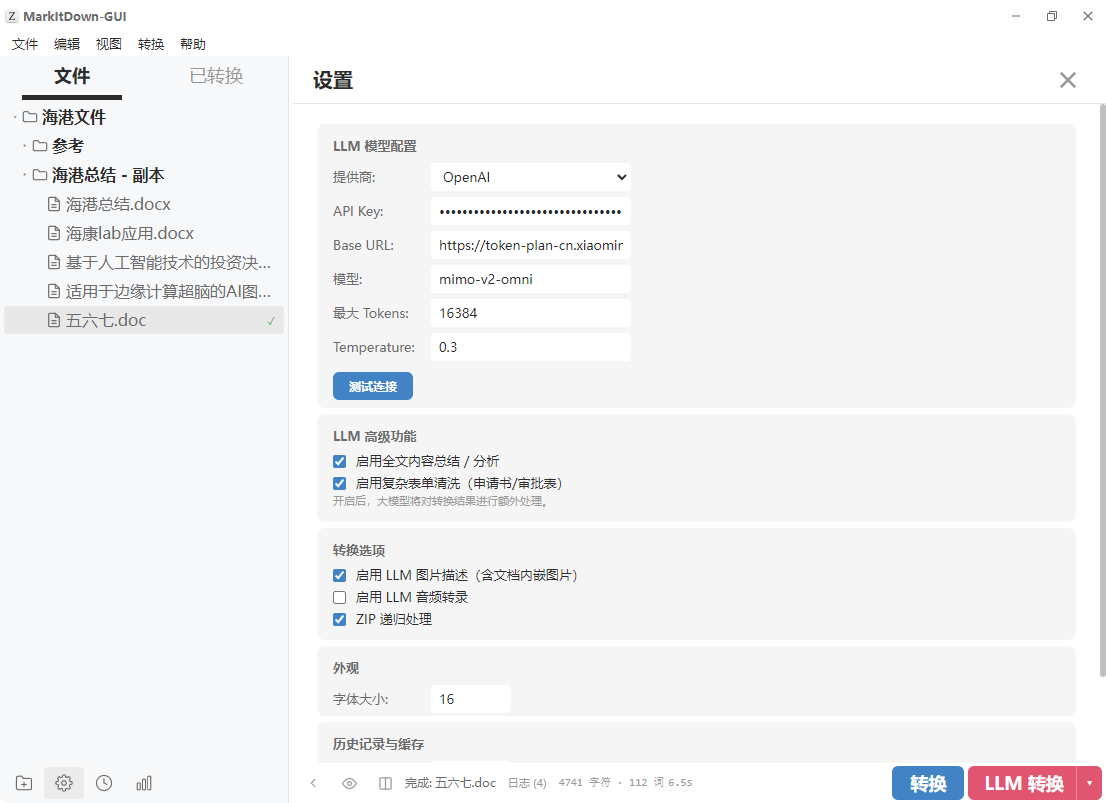
Task: Open the 视图 menu
Action: [109, 44]
